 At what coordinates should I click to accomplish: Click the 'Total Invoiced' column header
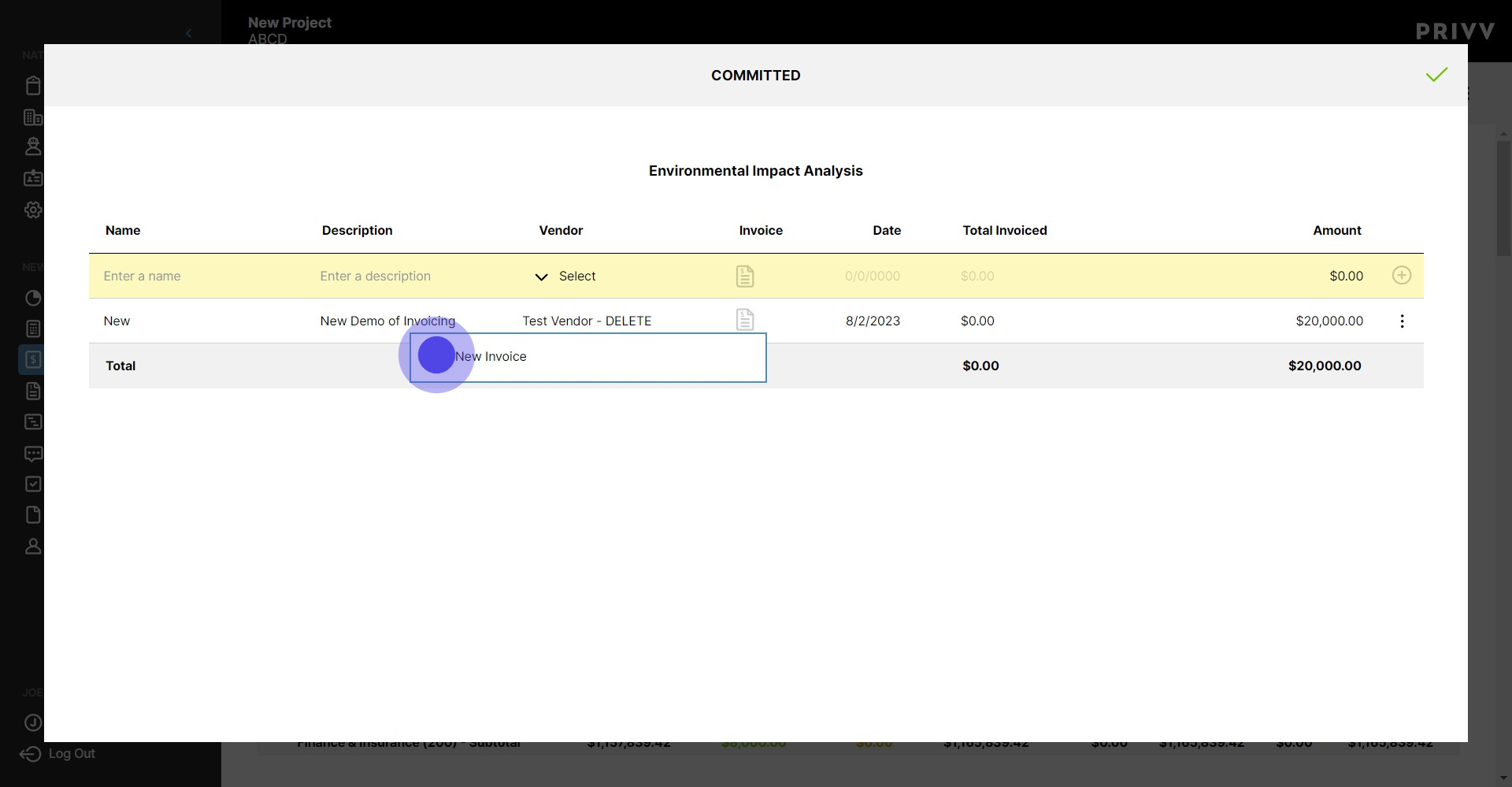[x=1005, y=230]
